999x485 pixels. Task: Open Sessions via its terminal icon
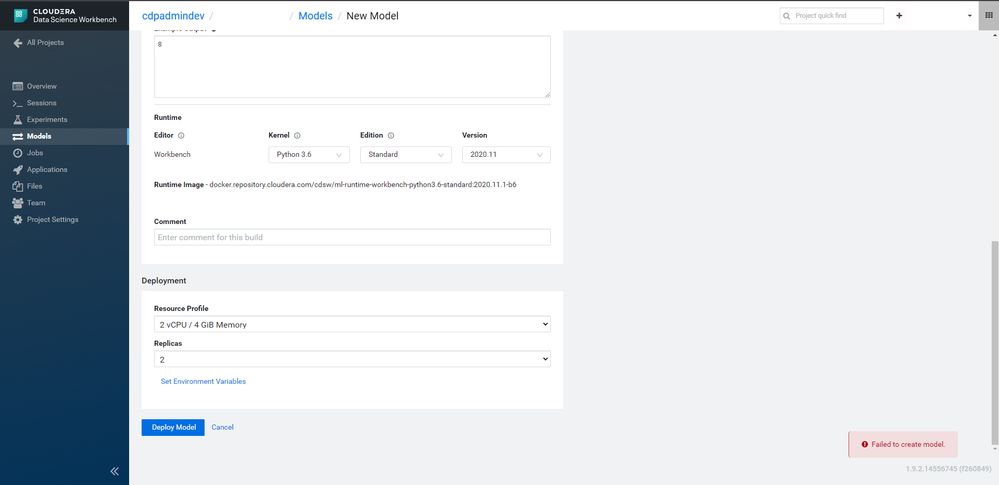click(x=18, y=103)
